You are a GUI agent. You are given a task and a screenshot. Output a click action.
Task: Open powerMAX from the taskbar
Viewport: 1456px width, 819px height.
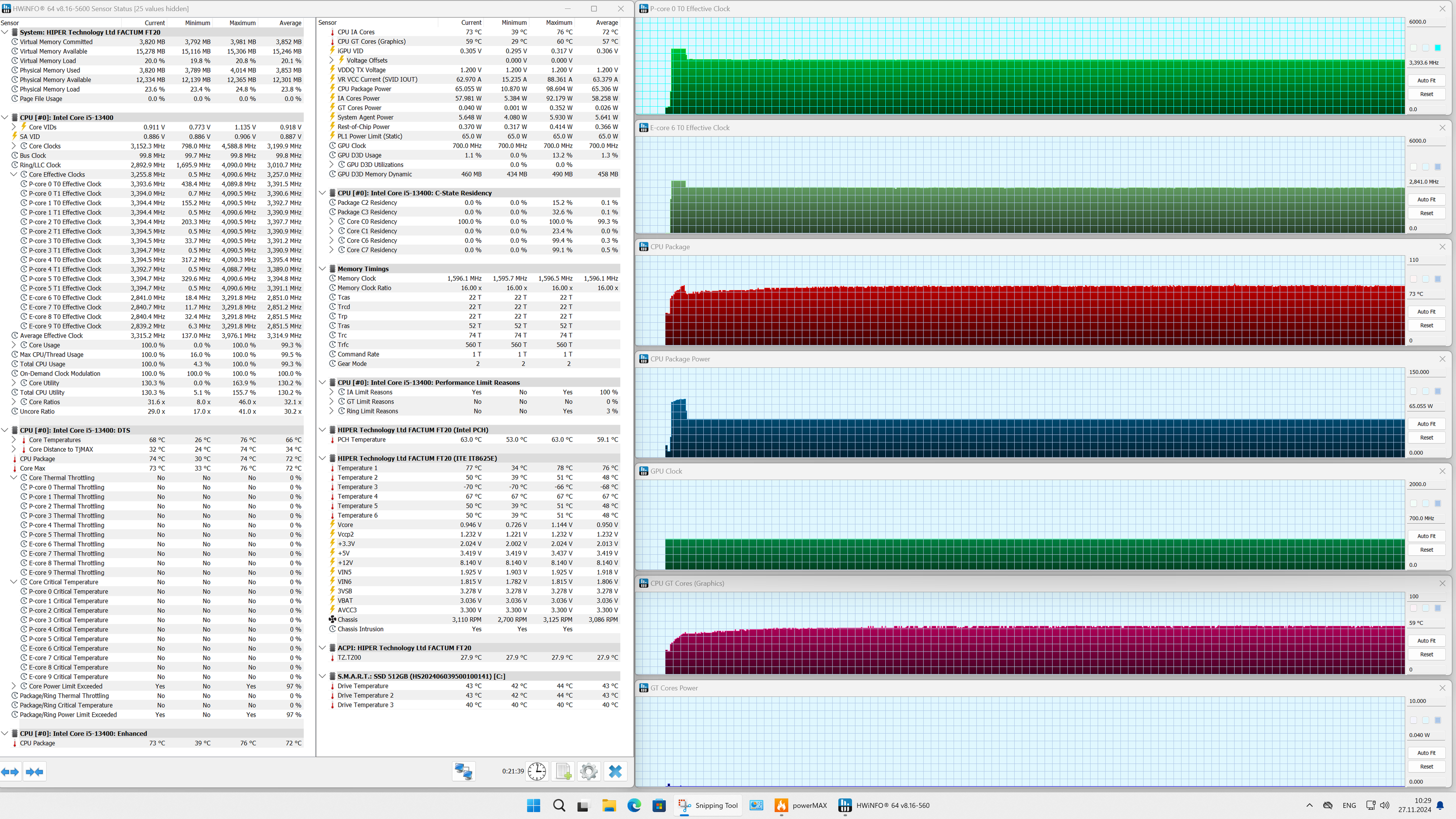(x=800, y=805)
